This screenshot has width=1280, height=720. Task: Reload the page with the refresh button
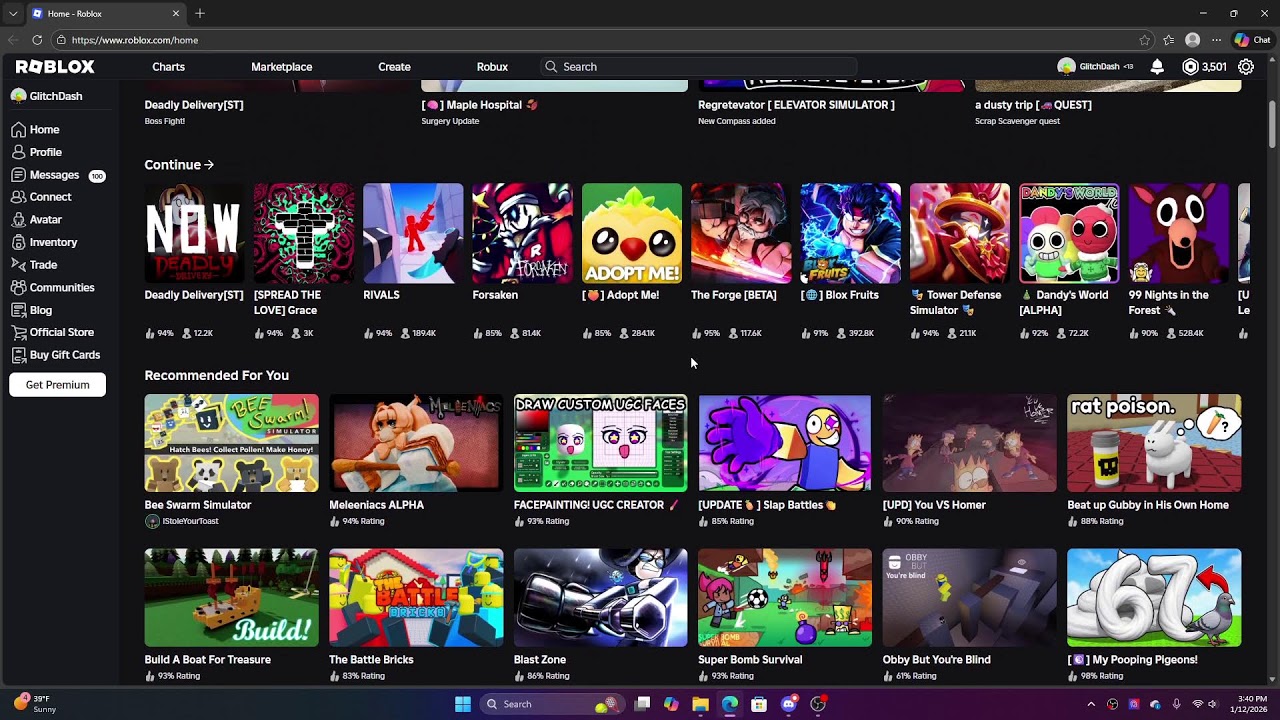click(x=37, y=40)
